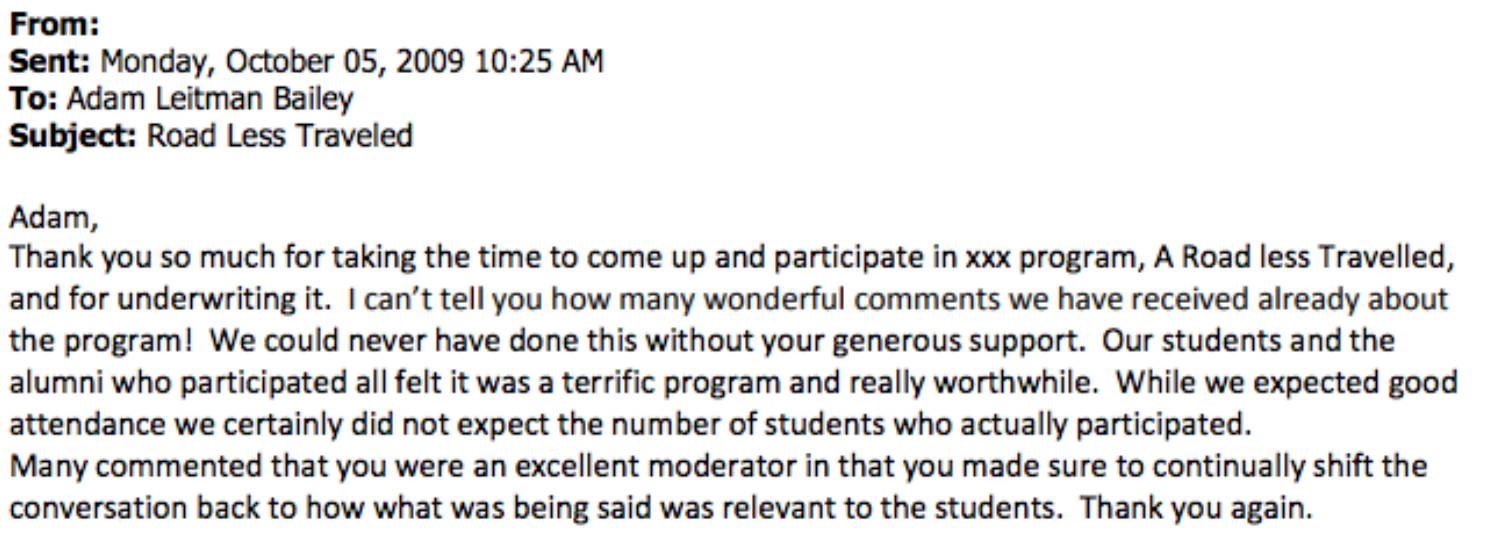Click the date 'Monday, October 05, 2009'
1512x549 pixels.
[x=283, y=63]
